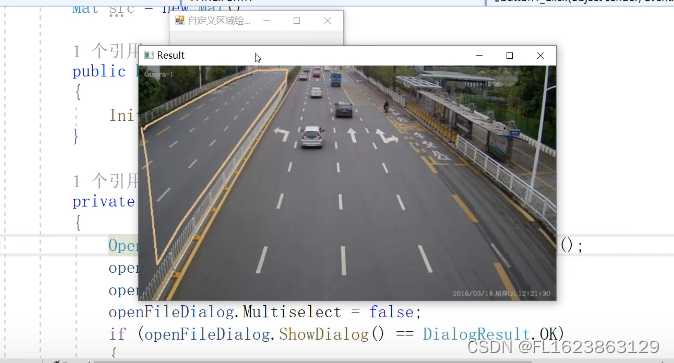Viewport: 674px width, 363px height.
Task: Click the road image in Result window
Action: 347,183
